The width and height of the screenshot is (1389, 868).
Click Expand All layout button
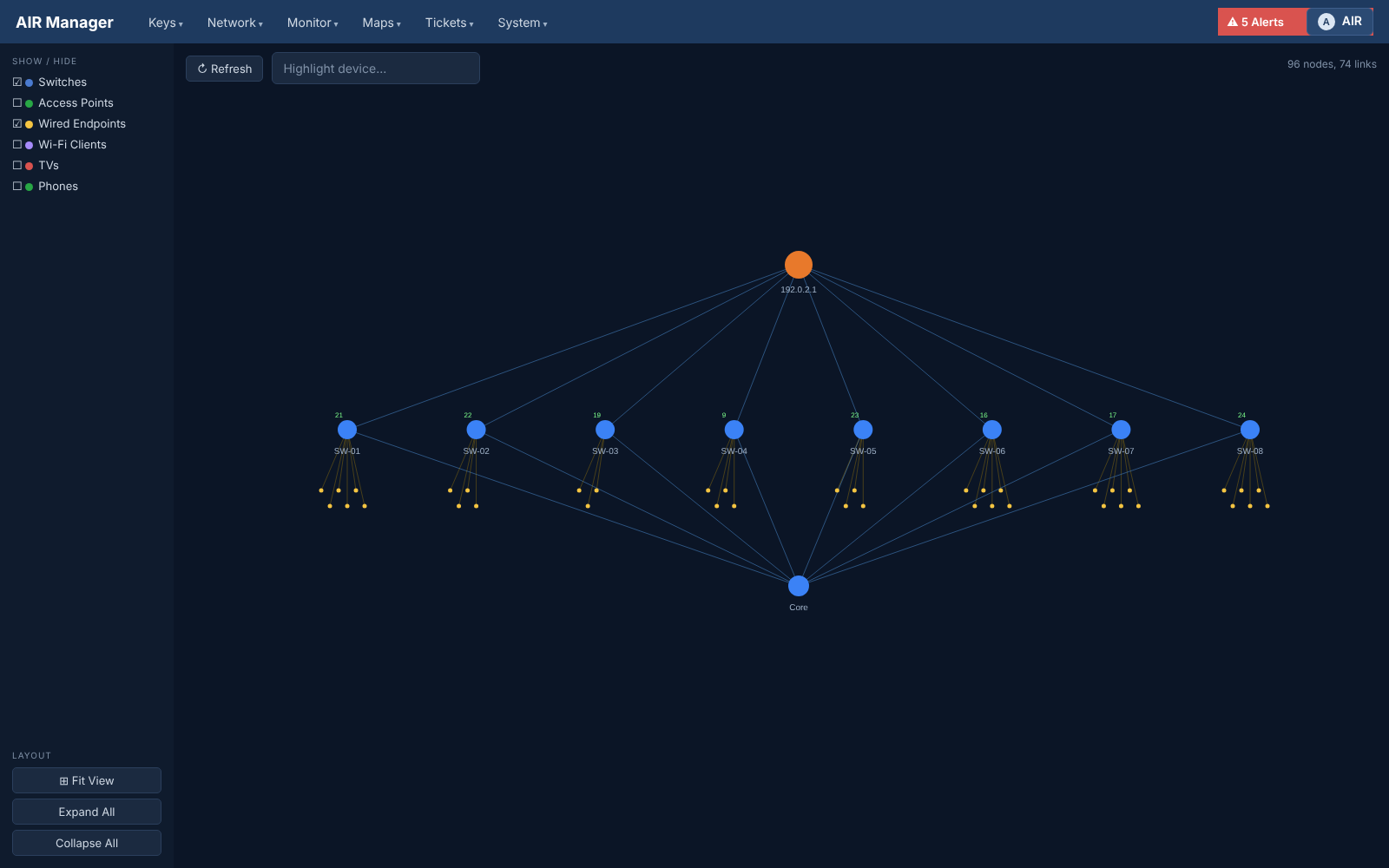coord(87,812)
